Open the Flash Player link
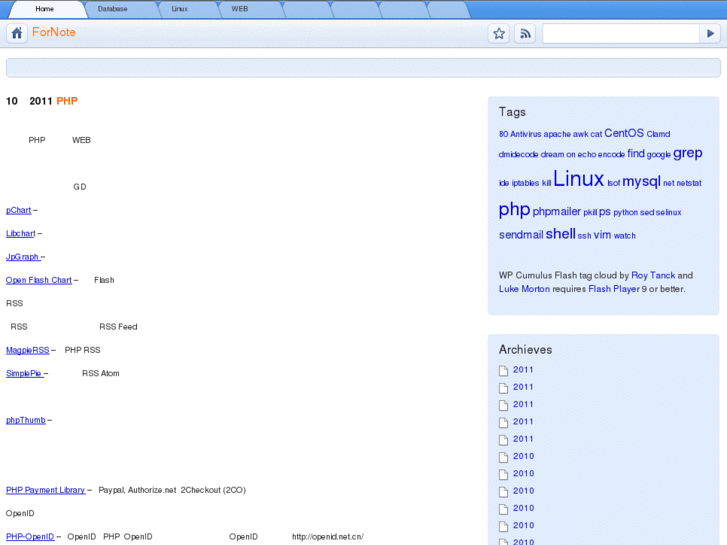727x545 pixels. 614,289
